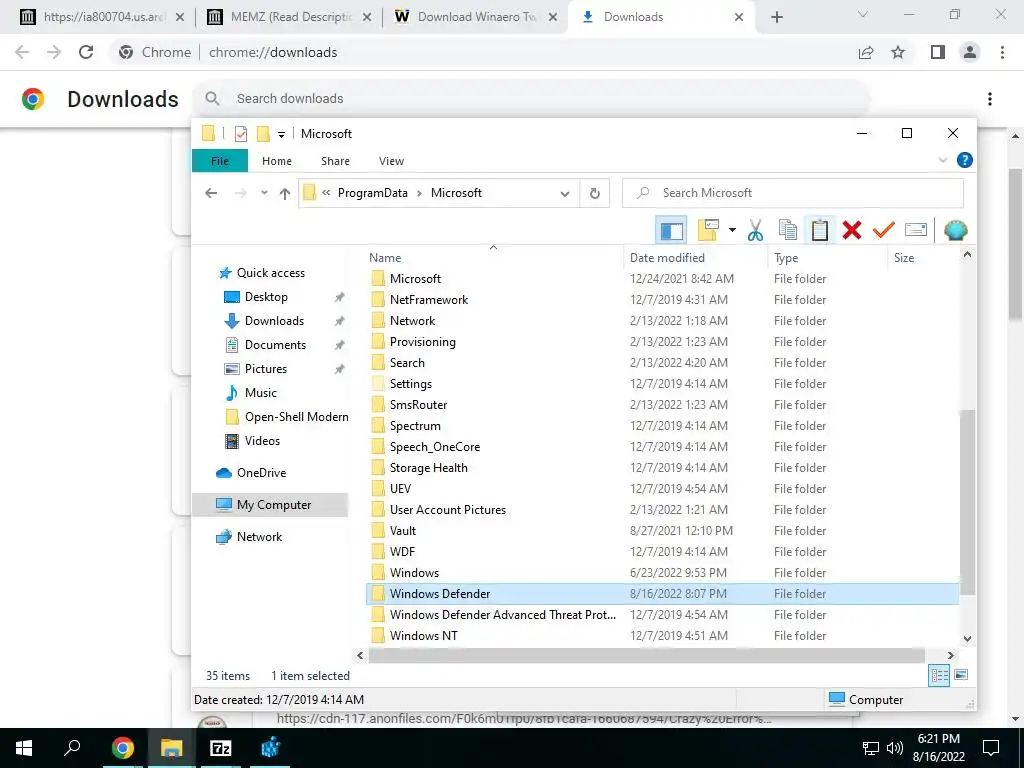The width and height of the screenshot is (1024, 768).
Task: Click the Explorer refresh button
Action: (594, 193)
